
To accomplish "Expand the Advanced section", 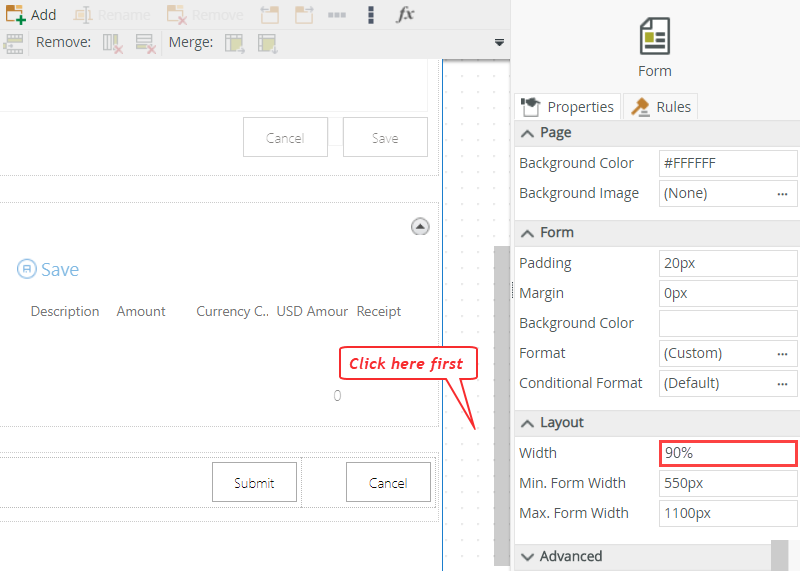I will 528,557.
